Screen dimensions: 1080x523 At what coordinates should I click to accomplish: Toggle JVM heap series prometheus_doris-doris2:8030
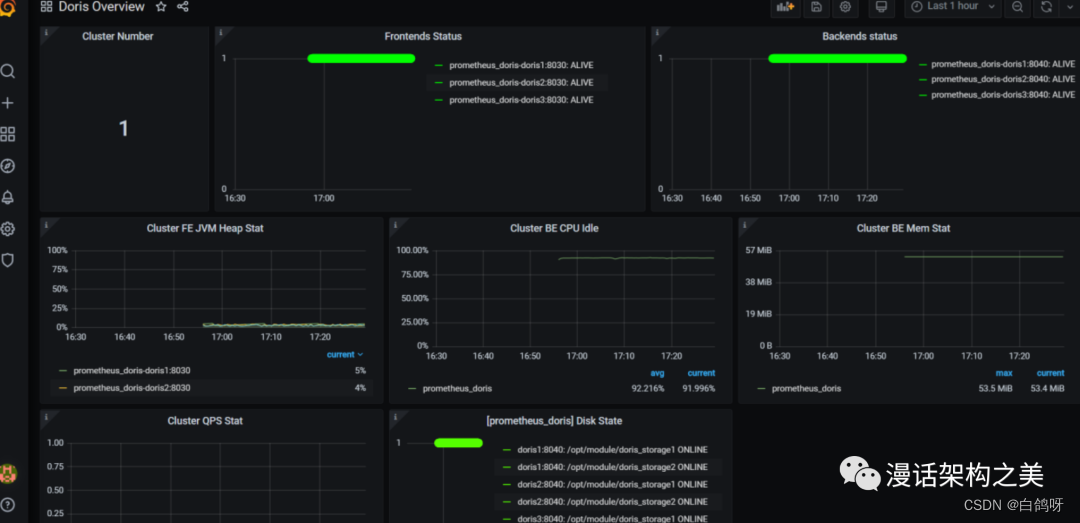click(132, 388)
